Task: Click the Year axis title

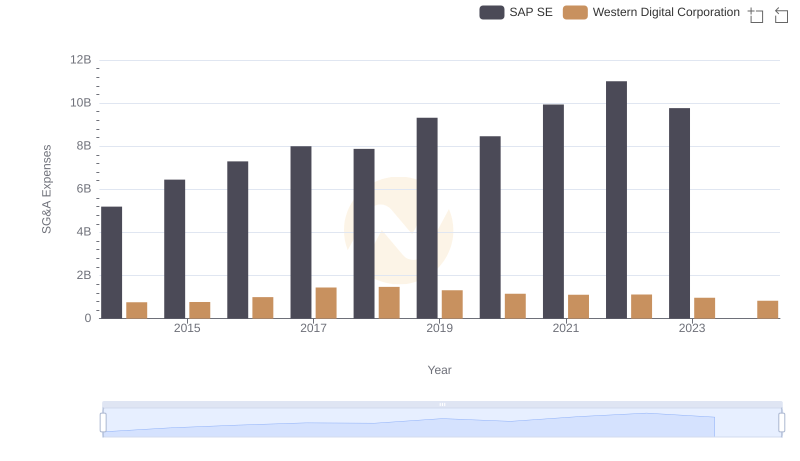Action: coord(439,370)
